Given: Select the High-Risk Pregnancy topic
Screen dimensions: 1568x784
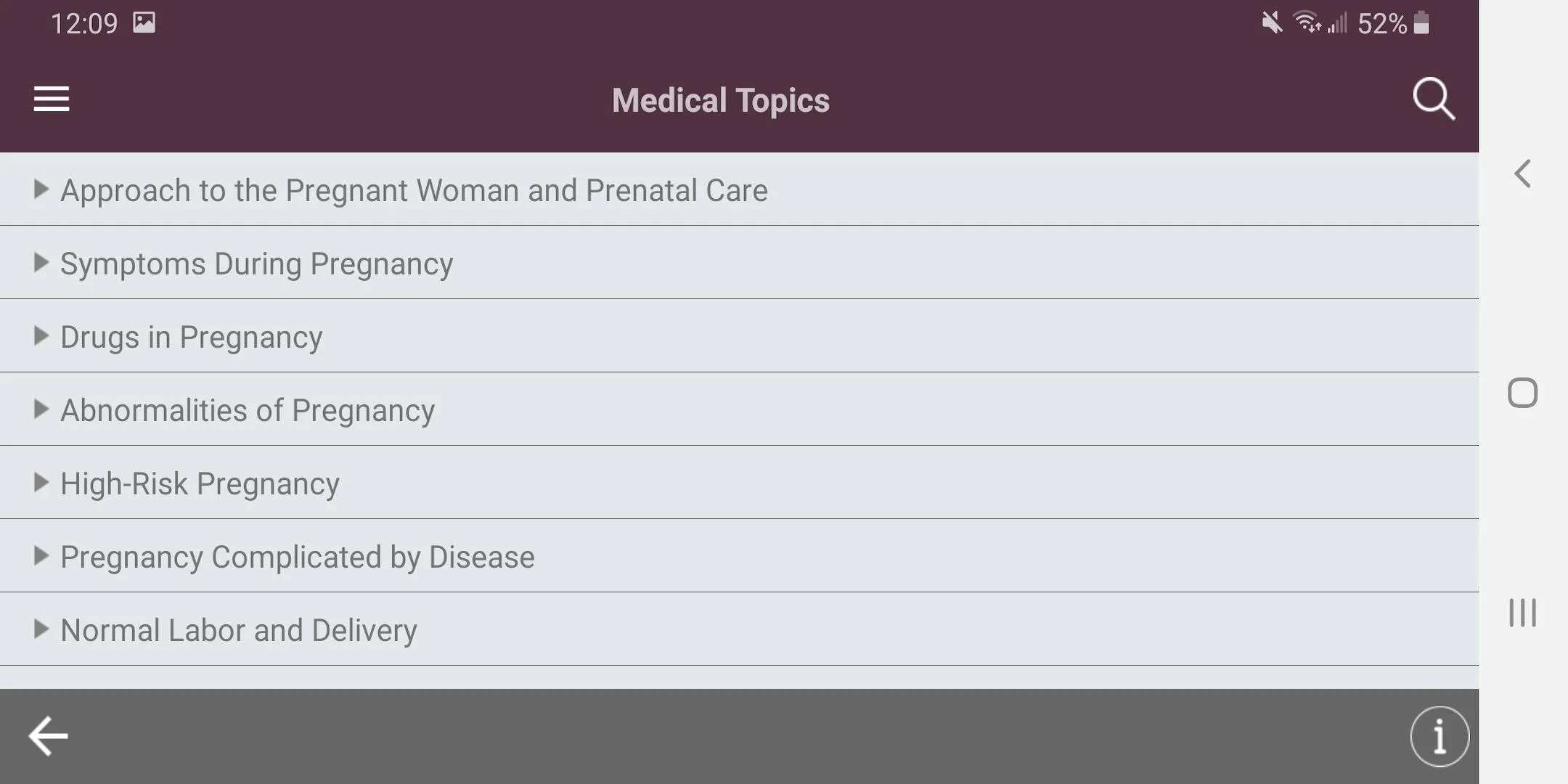Looking at the screenshot, I should pos(200,483).
